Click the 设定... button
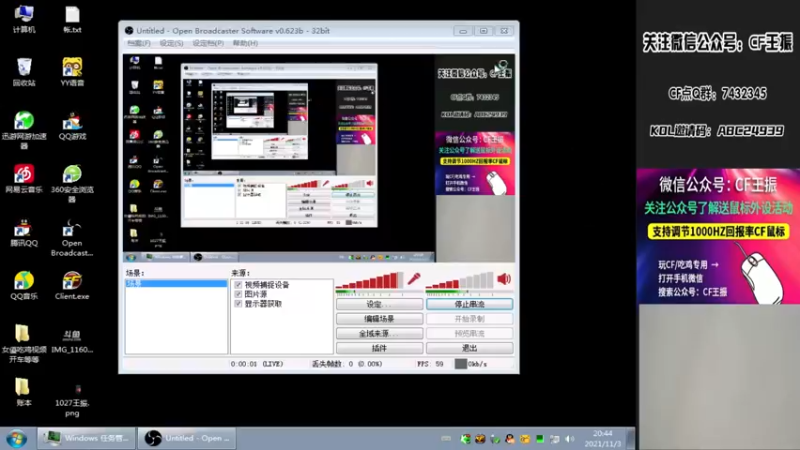Viewport: 800px width, 450px height. (x=380, y=304)
